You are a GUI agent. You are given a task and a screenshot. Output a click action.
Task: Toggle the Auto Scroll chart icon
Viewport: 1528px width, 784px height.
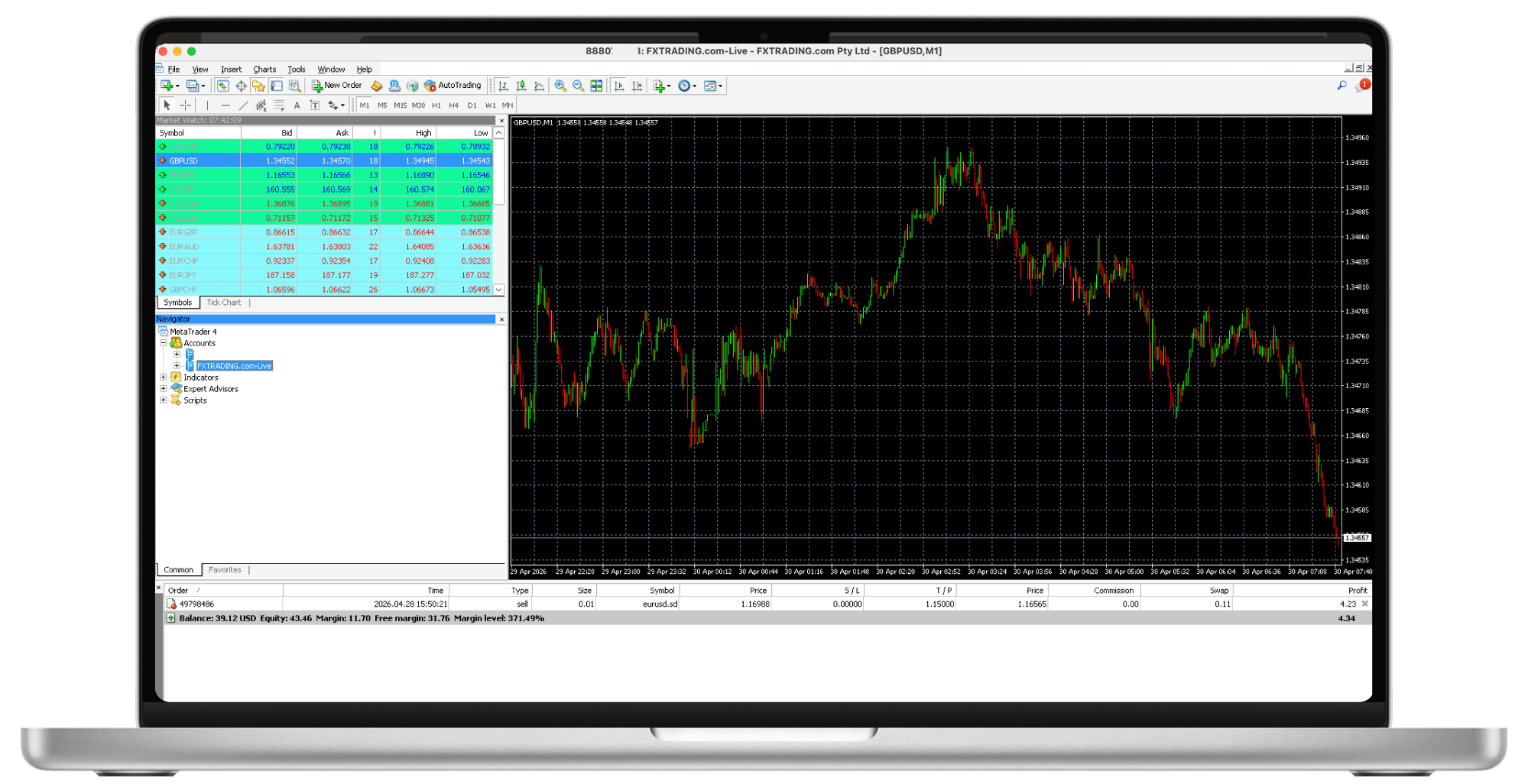(619, 86)
